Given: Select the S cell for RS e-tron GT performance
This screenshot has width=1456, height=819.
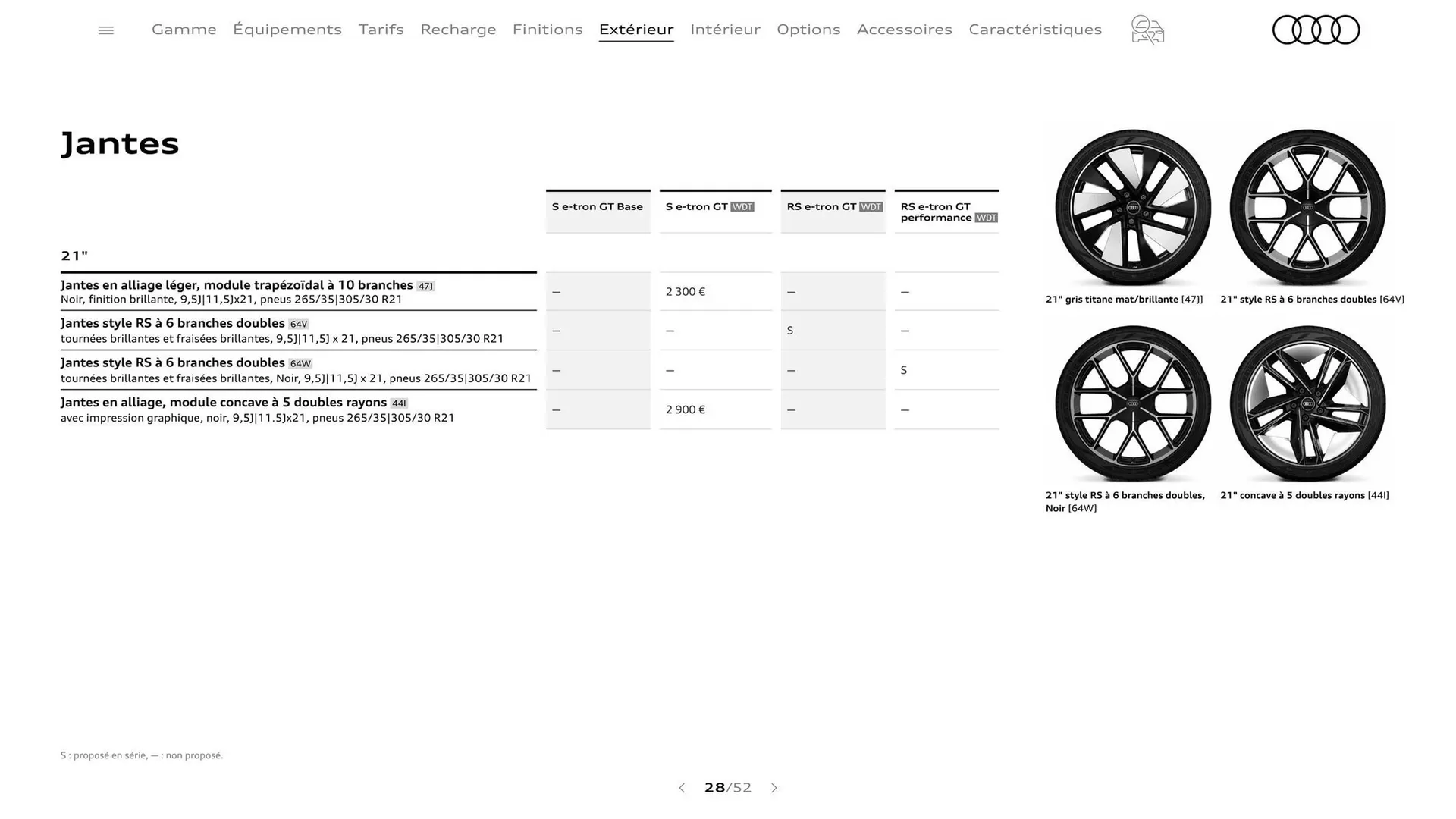Looking at the screenshot, I should (x=904, y=369).
